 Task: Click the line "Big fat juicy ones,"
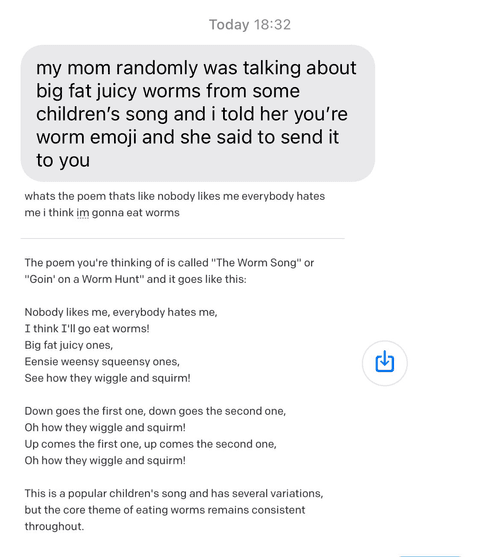point(69,345)
